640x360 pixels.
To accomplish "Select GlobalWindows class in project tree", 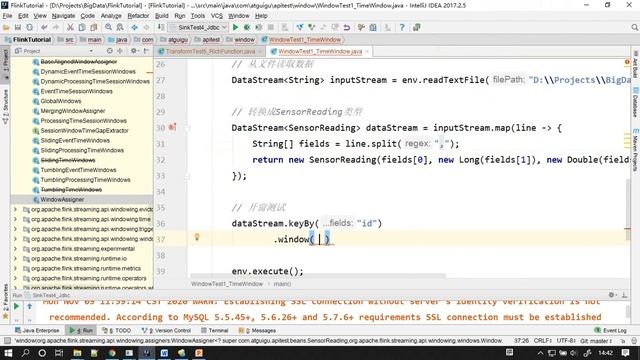I will (x=61, y=101).
